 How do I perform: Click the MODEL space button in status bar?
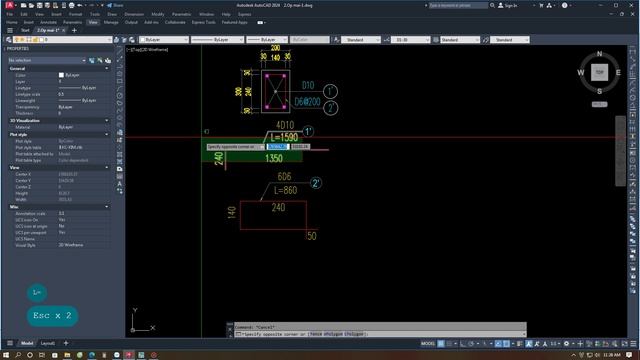[x=428, y=344]
